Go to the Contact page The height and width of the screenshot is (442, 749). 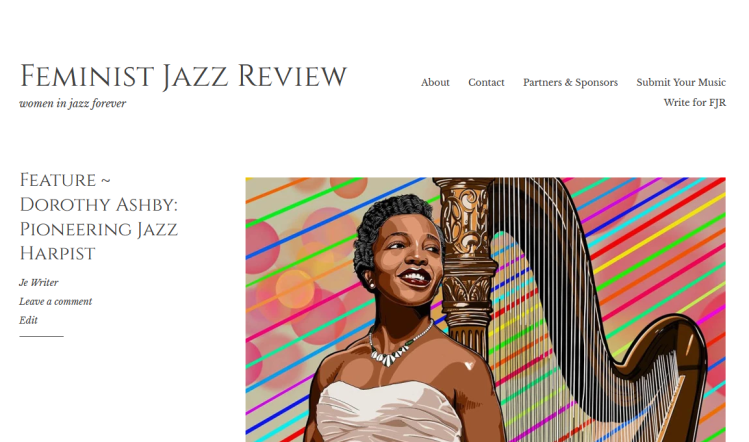coord(486,82)
